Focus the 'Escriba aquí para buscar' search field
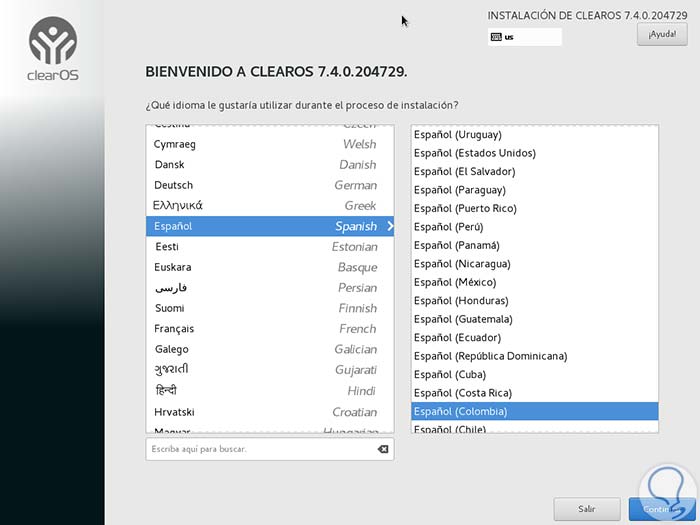Viewport: 700px width, 525px height. tap(270, 449)
